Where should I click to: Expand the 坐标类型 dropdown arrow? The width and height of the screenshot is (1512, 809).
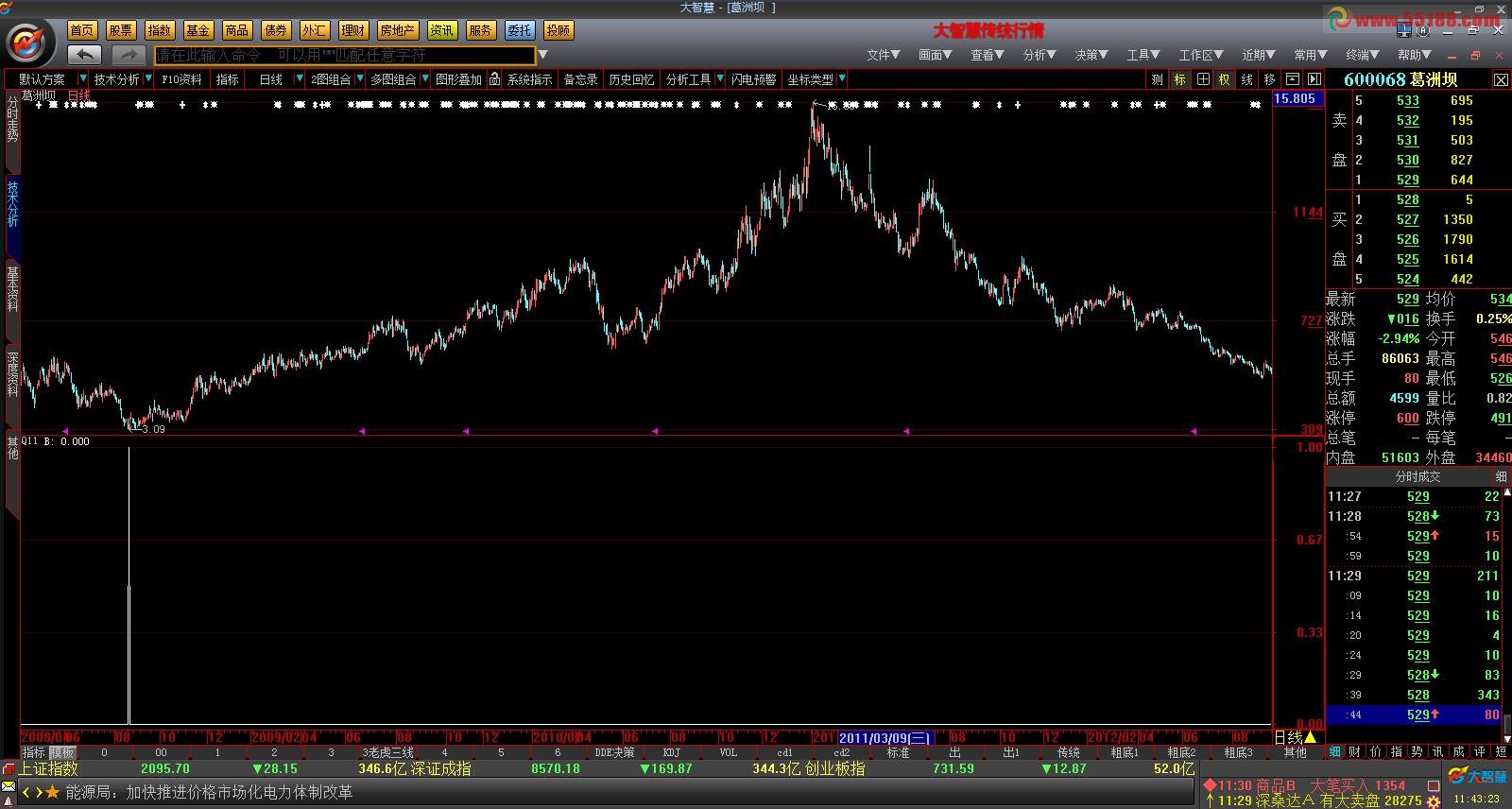(842, 79)
